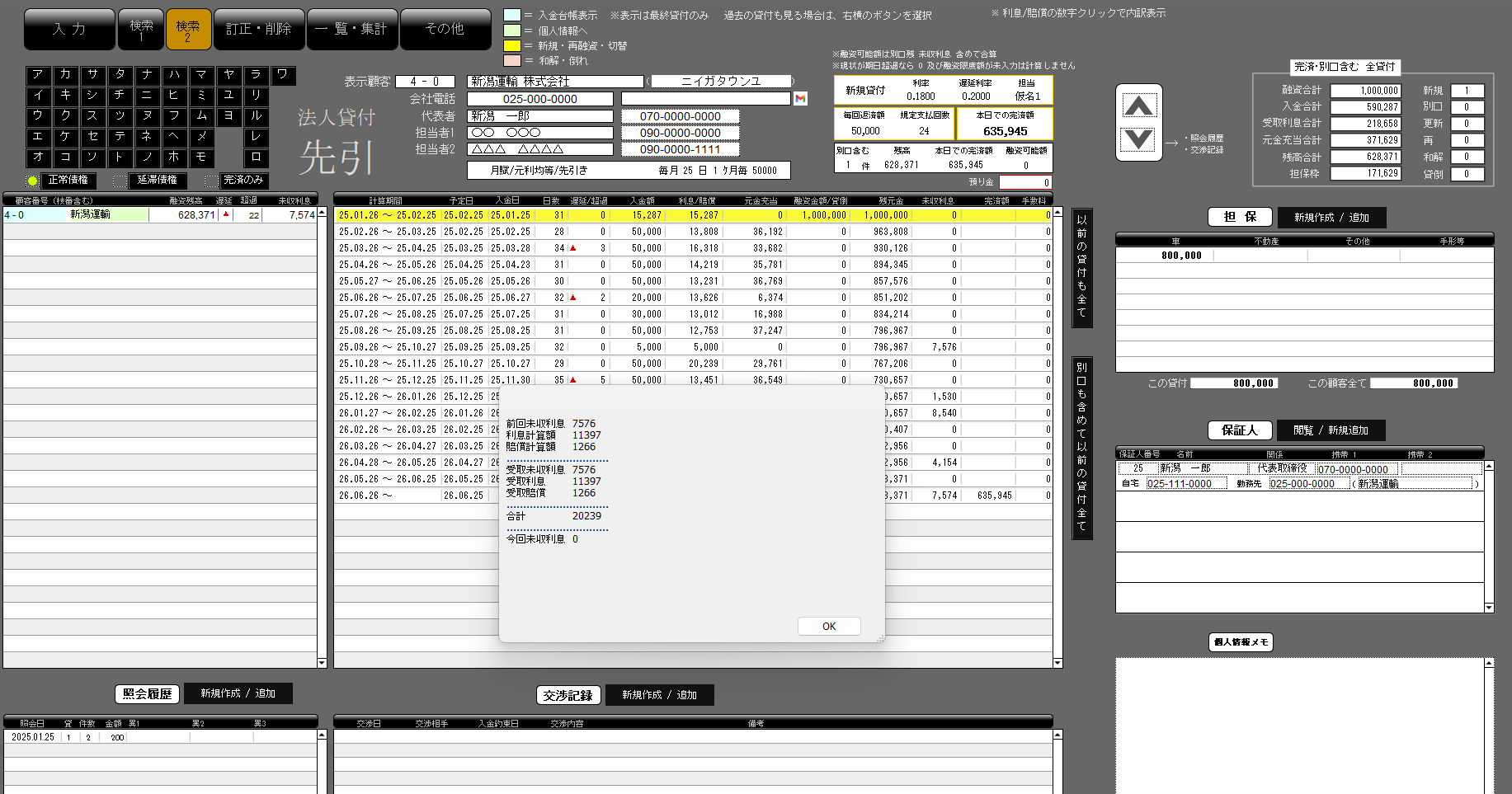Viewport: 1512px width, 794px height.
Task: Select the ナ kana index key
Action: (x=146, y=75)
